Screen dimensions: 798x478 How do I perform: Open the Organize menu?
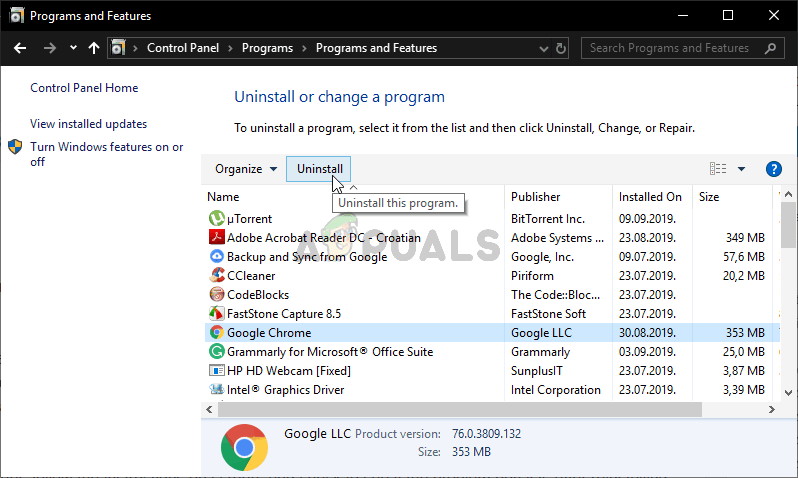[246, 168]
